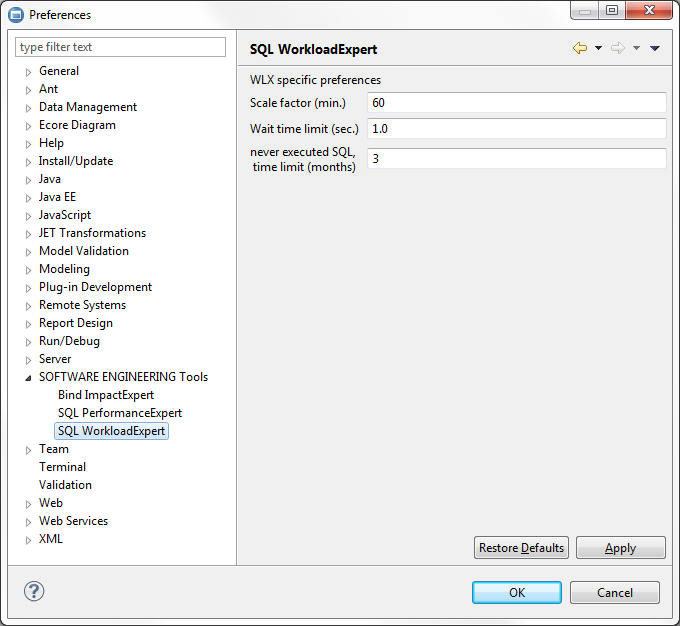This screenshot has width=680, height=626.
Task: Open the help question mark icon
Action: (34, 591)
